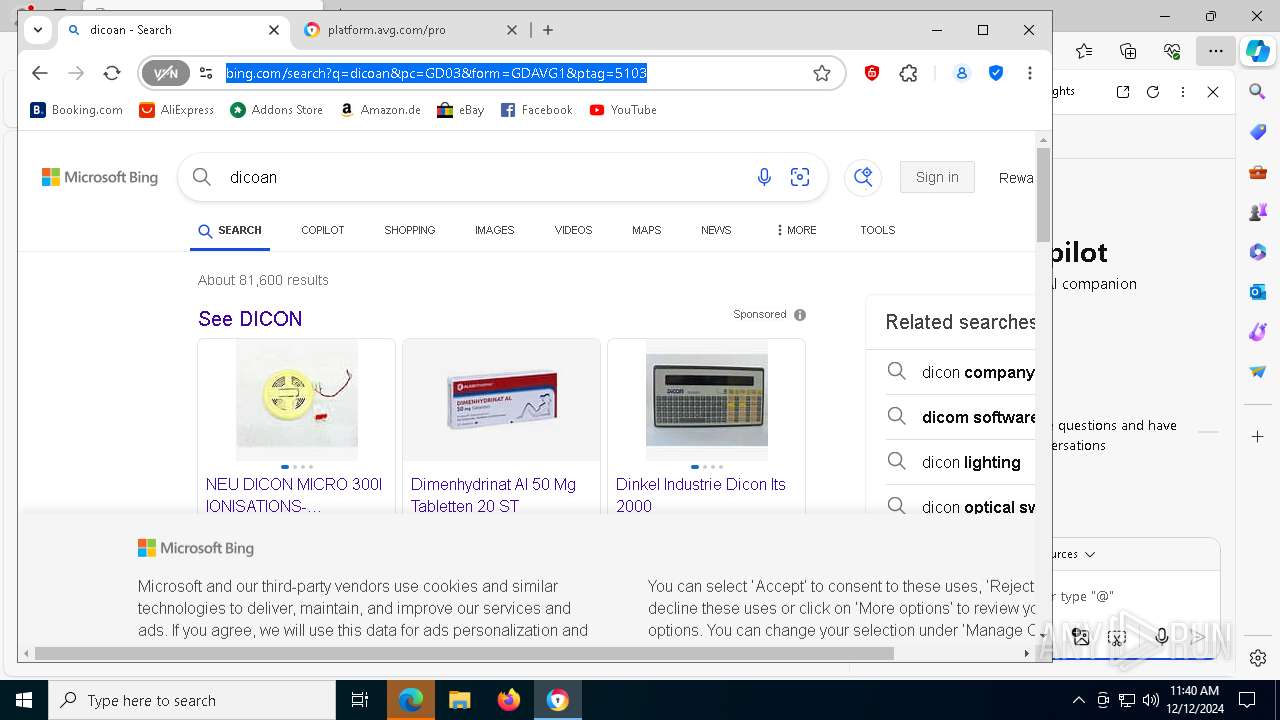The image size is (1280, 720).
Task: Select the MAPS tab on Bing
Action: 646,230
